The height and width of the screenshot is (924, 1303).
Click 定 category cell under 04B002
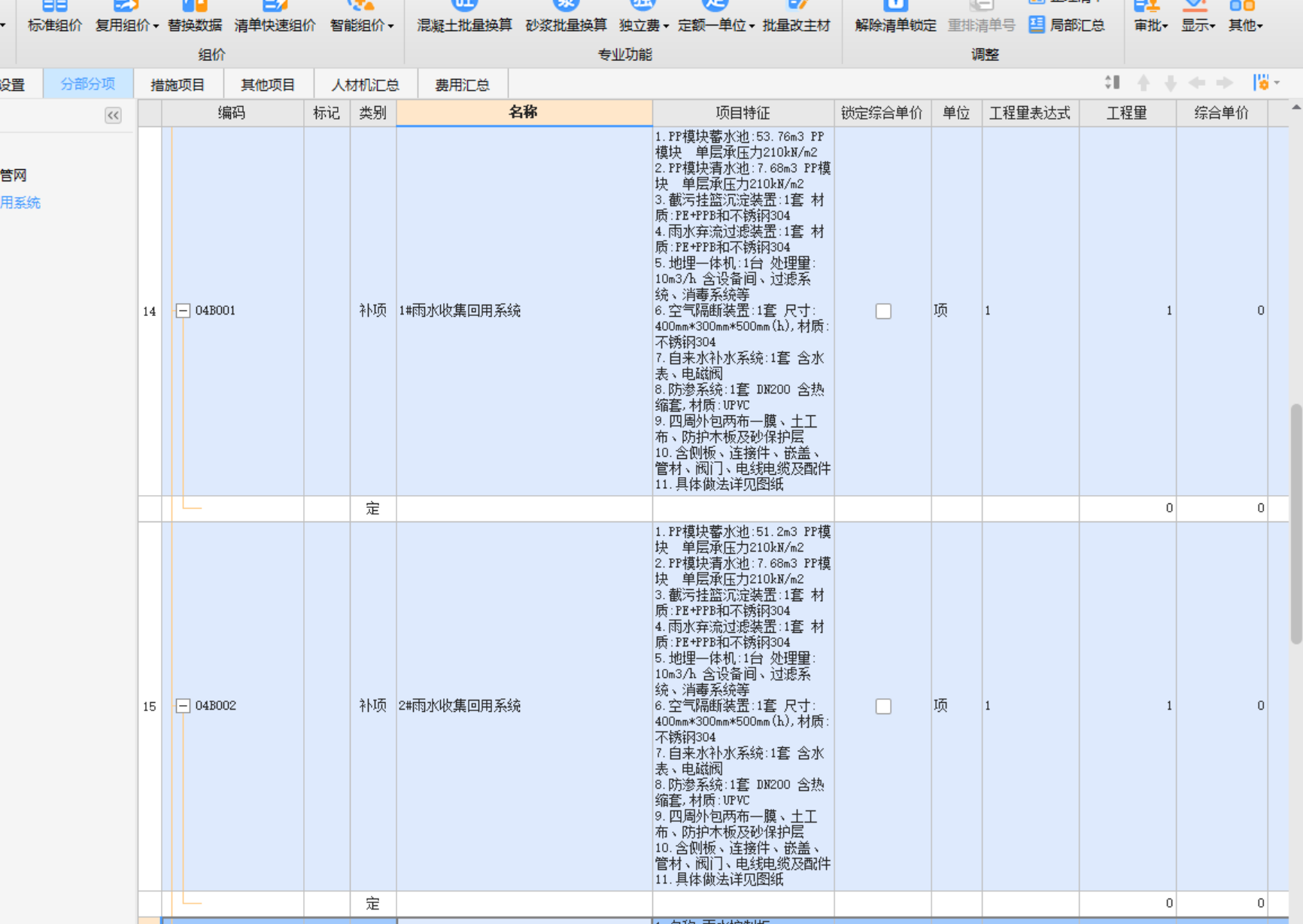[x=373, y=904]
